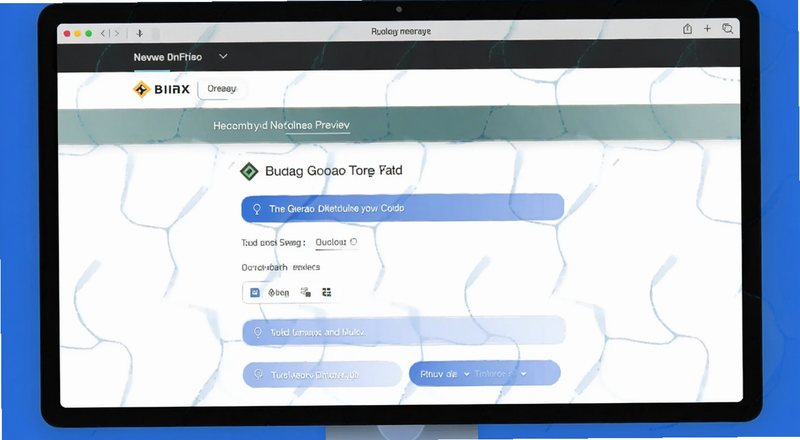Viewport: 800px width, 440px height.
Task: Click the bulb icon in 'Told tamase and Mulox' bar
Action: click(258, 332)
